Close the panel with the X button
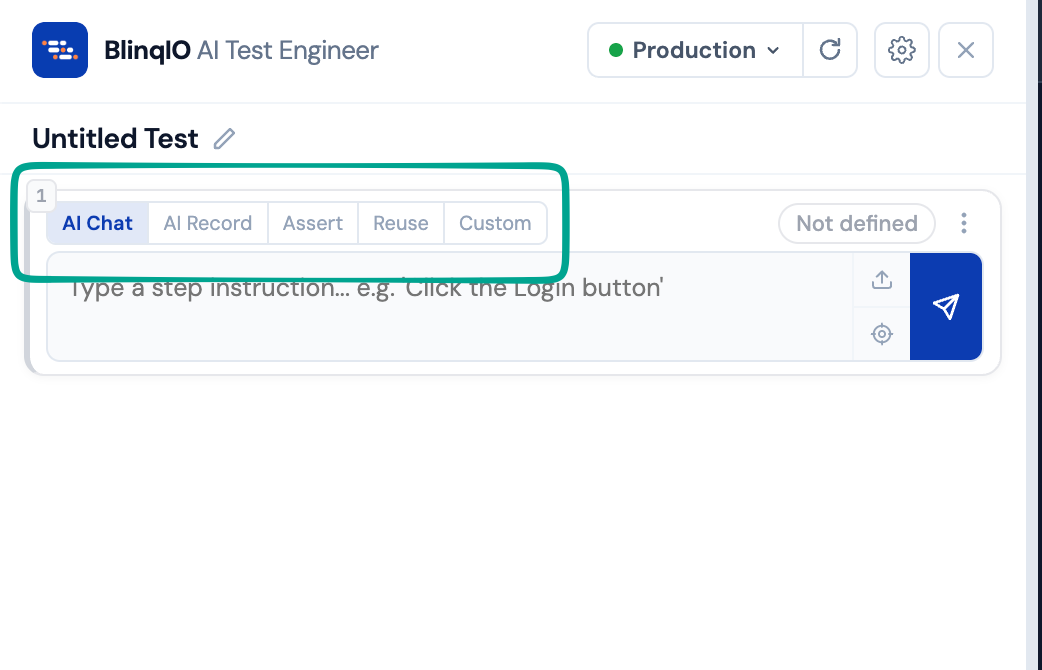This screenshot has width=1042, height=670. coord(965,49)
